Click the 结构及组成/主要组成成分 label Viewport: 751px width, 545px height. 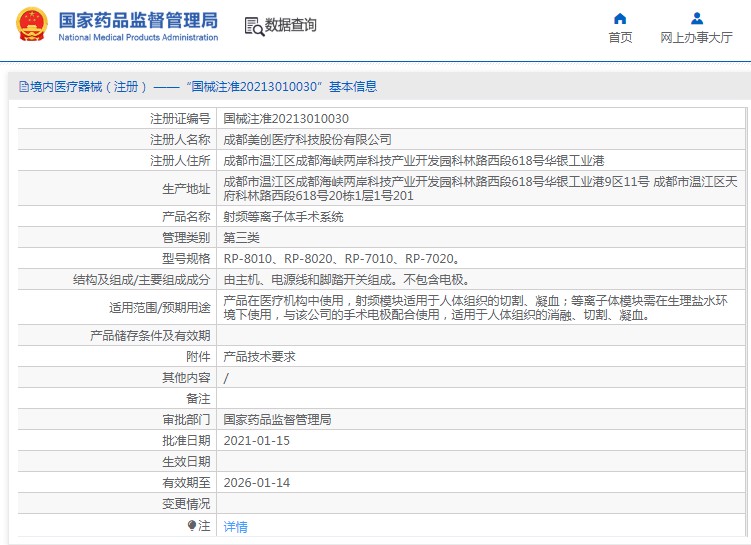point(142,280)
